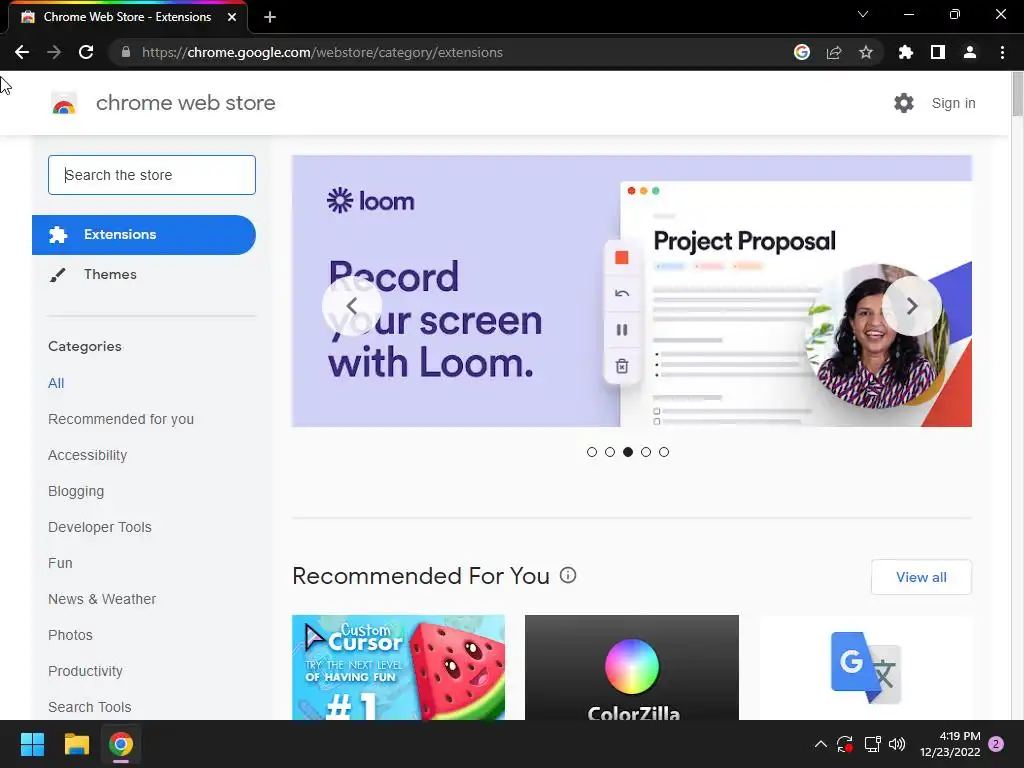Show hidden system tray icons

[821, 744]
